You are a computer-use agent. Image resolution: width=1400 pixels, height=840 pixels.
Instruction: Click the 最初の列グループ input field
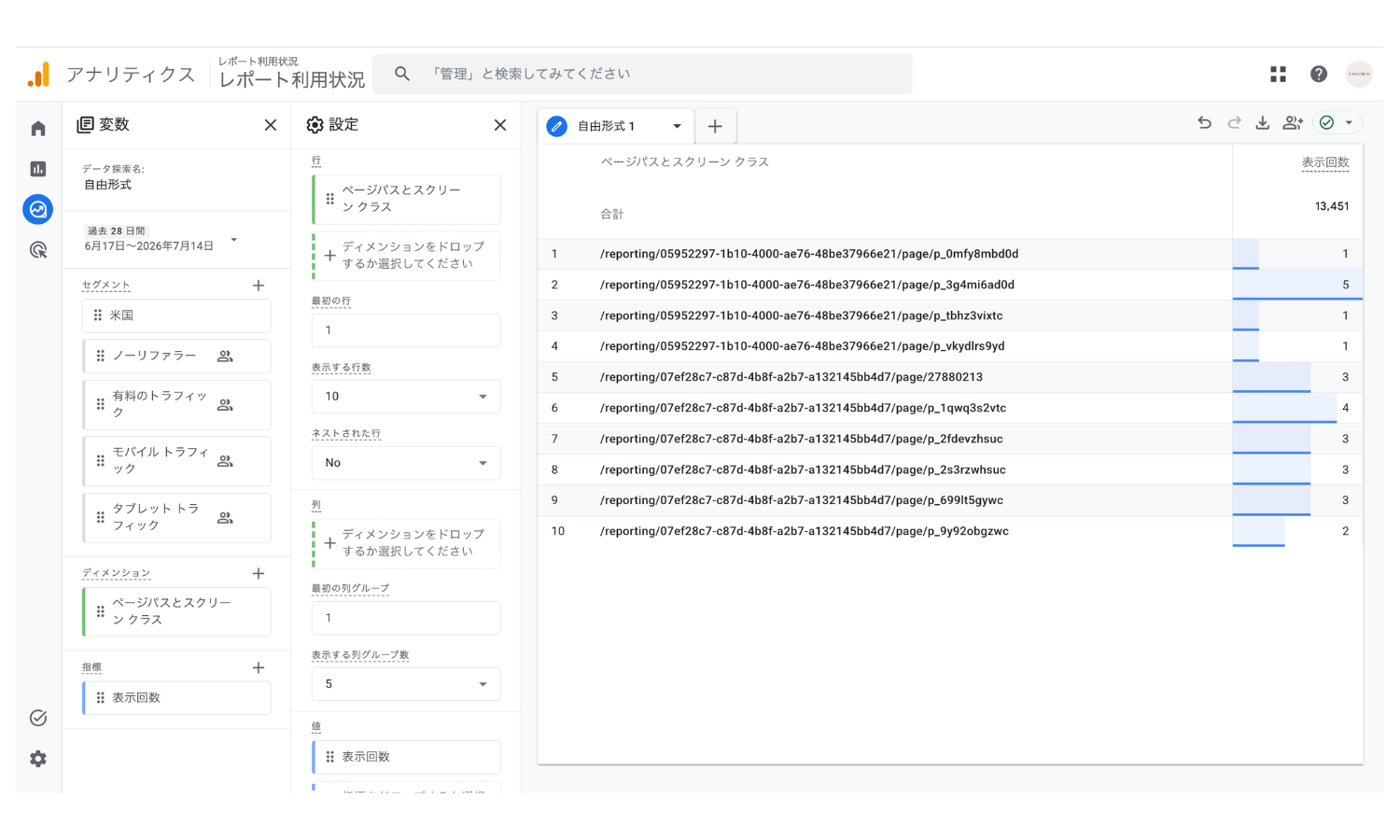point(406,618)
